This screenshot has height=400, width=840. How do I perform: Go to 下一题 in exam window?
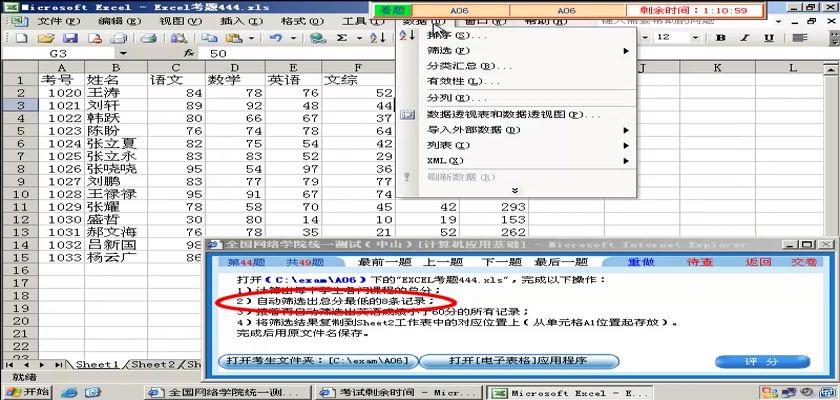(501, 262)
